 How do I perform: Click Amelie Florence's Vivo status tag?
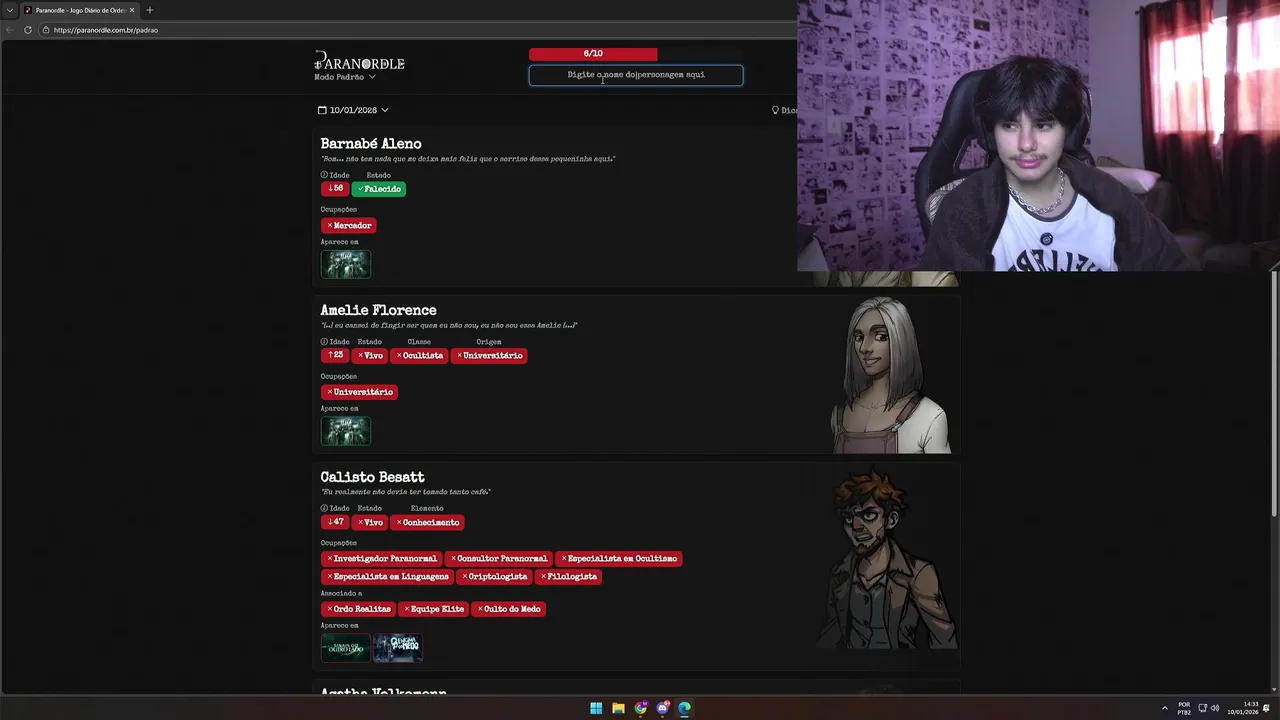point(370,355)
